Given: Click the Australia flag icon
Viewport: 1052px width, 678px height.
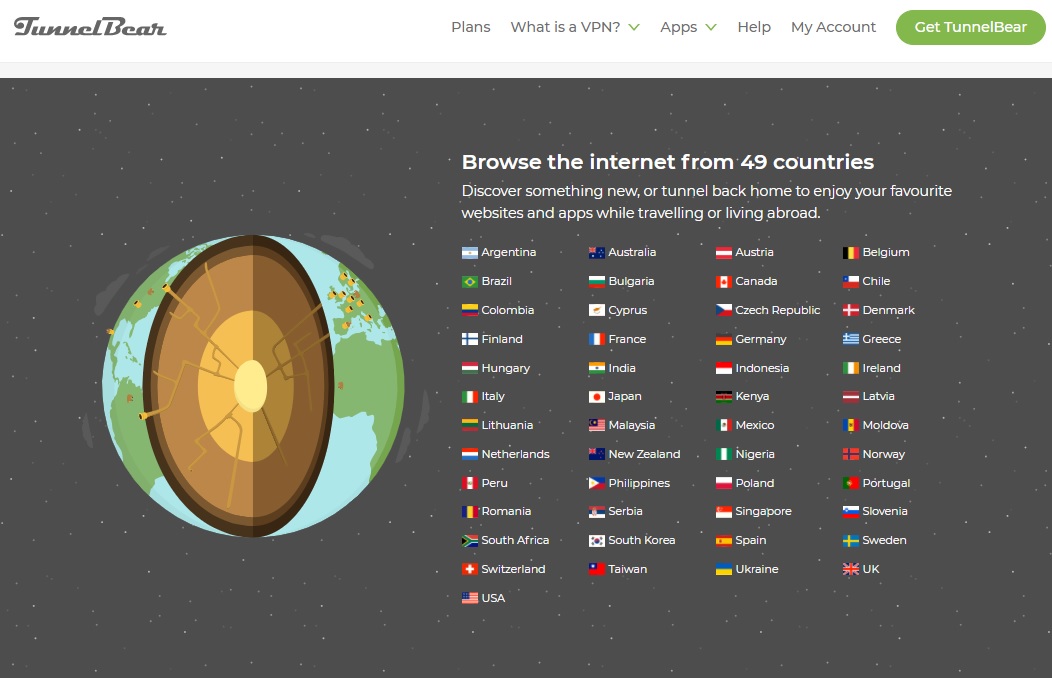Looking at the screenshot, I should (x=596, y=253).
